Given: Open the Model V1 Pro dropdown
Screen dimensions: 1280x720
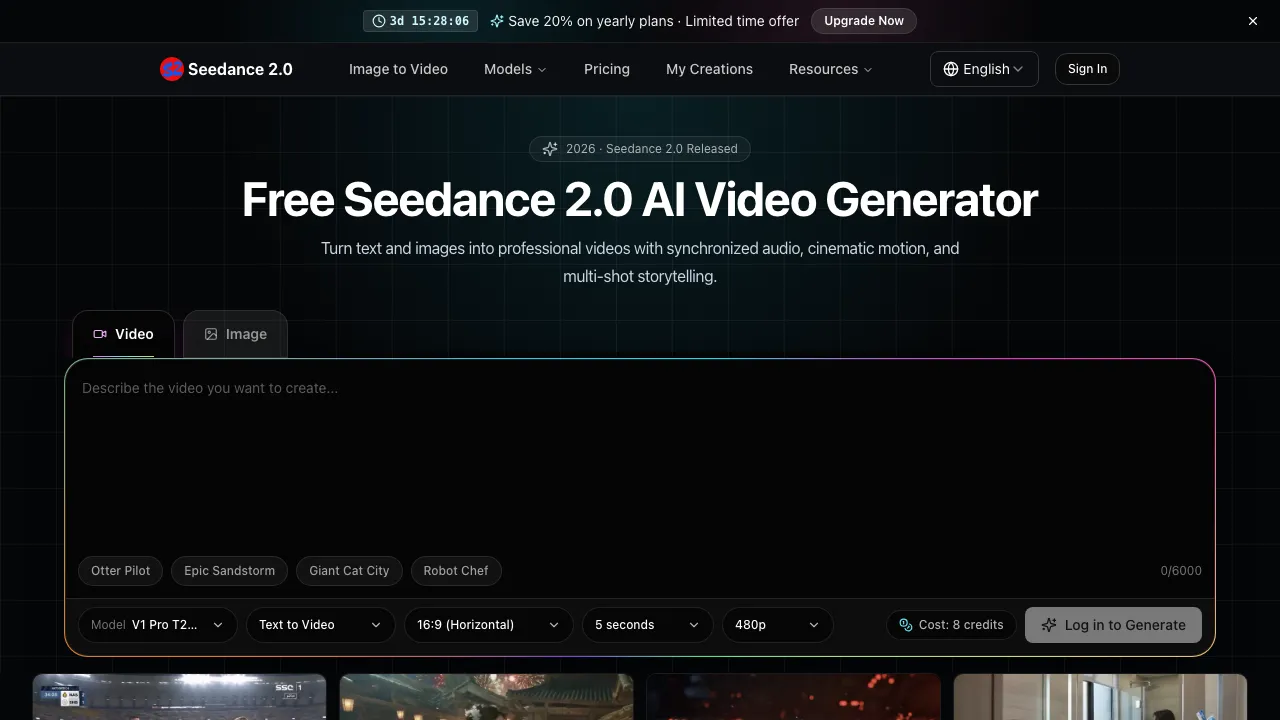Looking at the screenshot, I should point(158,625).
